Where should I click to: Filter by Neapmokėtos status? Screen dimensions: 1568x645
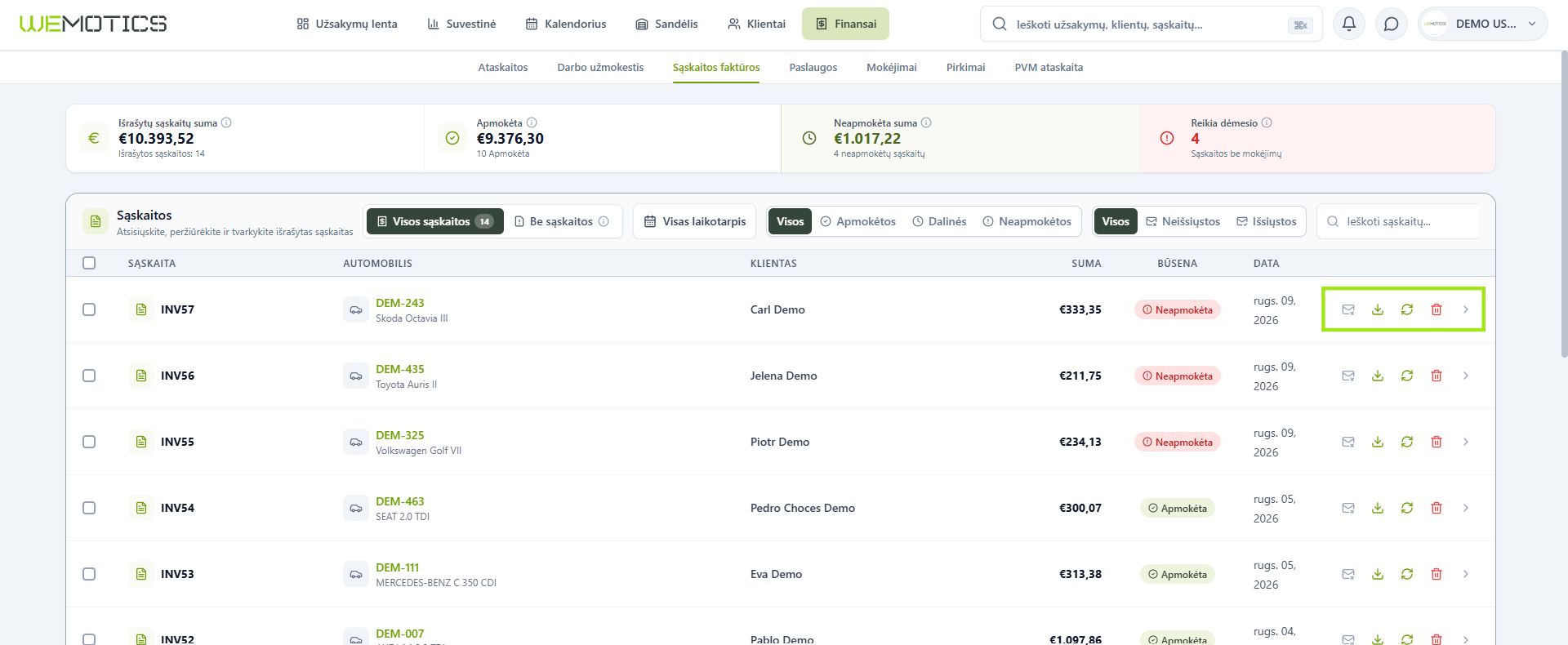pyautogui.click(x=1027, y=221)
